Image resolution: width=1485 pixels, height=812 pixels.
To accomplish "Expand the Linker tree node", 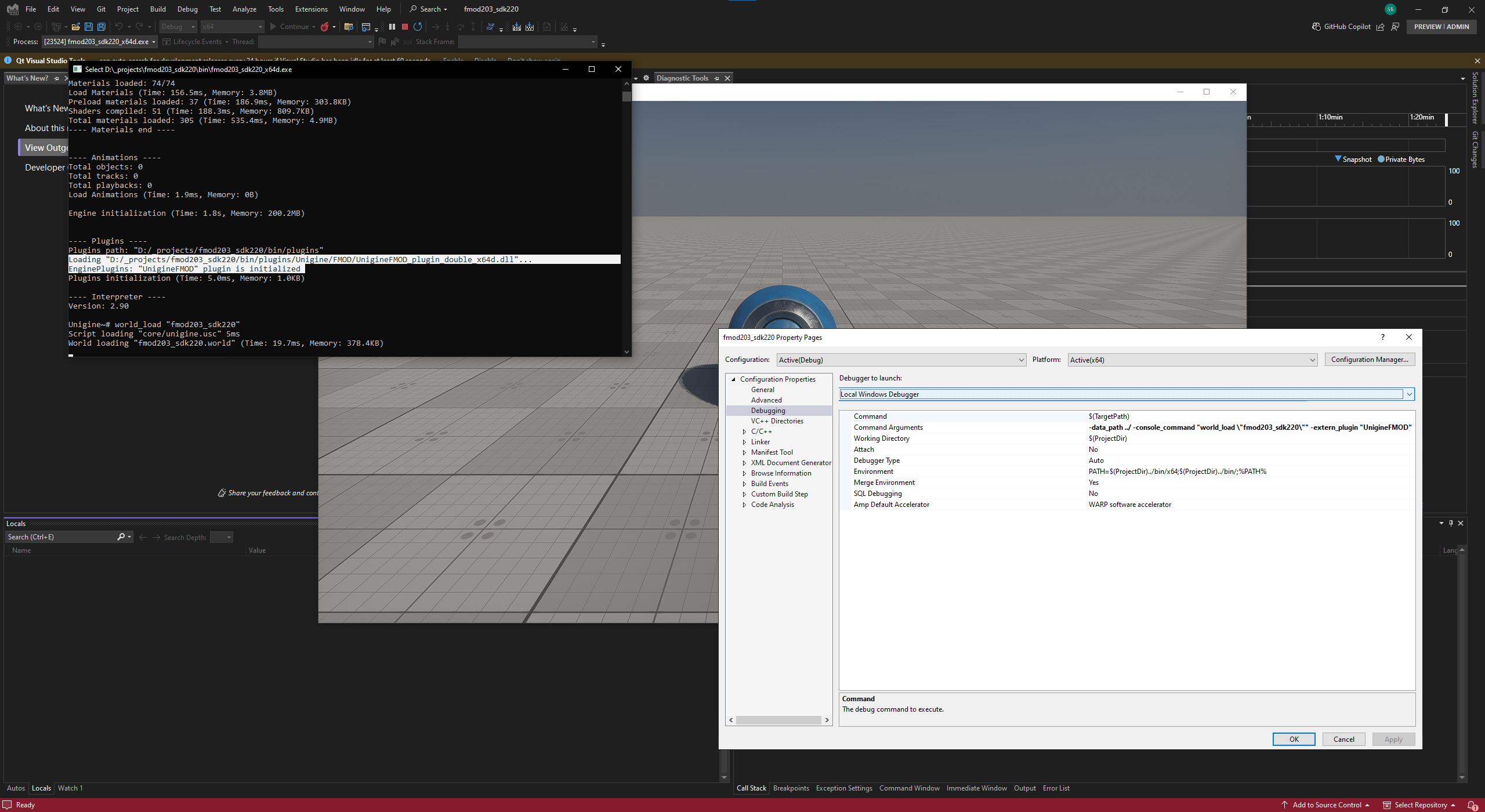I will [x=744, y=442].
